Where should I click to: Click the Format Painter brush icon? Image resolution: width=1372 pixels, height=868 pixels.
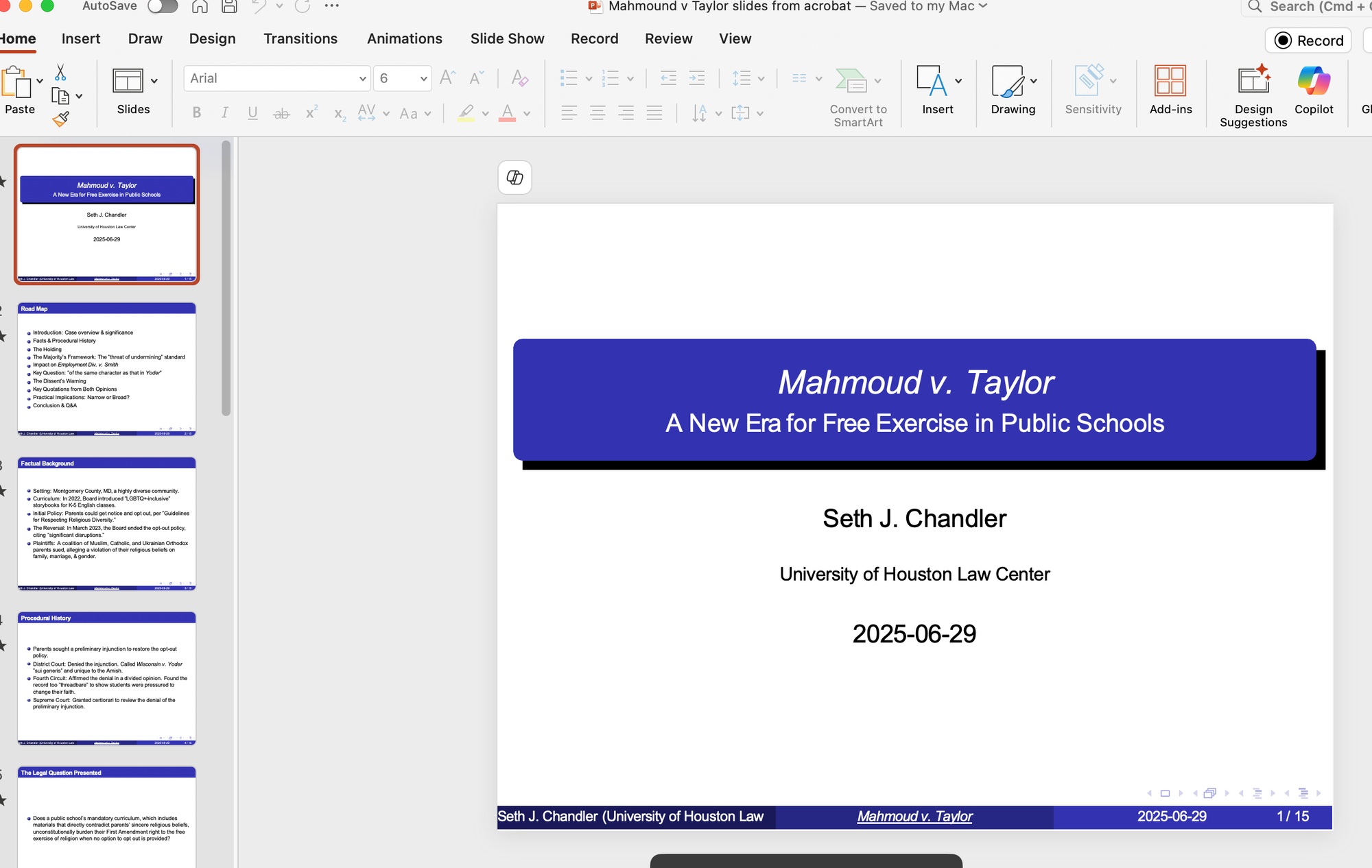(x=60, y=120)
